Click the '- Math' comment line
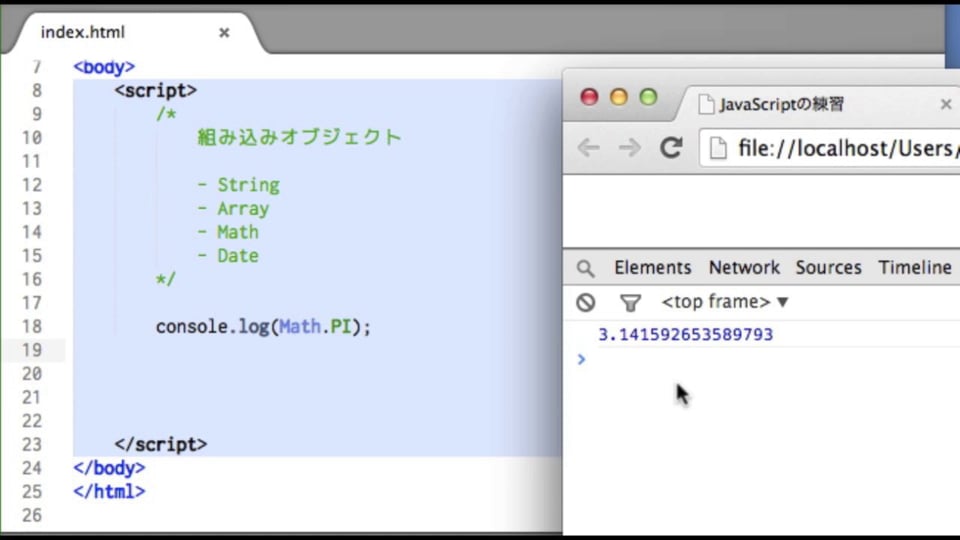This screenshot has height=540, width=960. coord(228,232)
